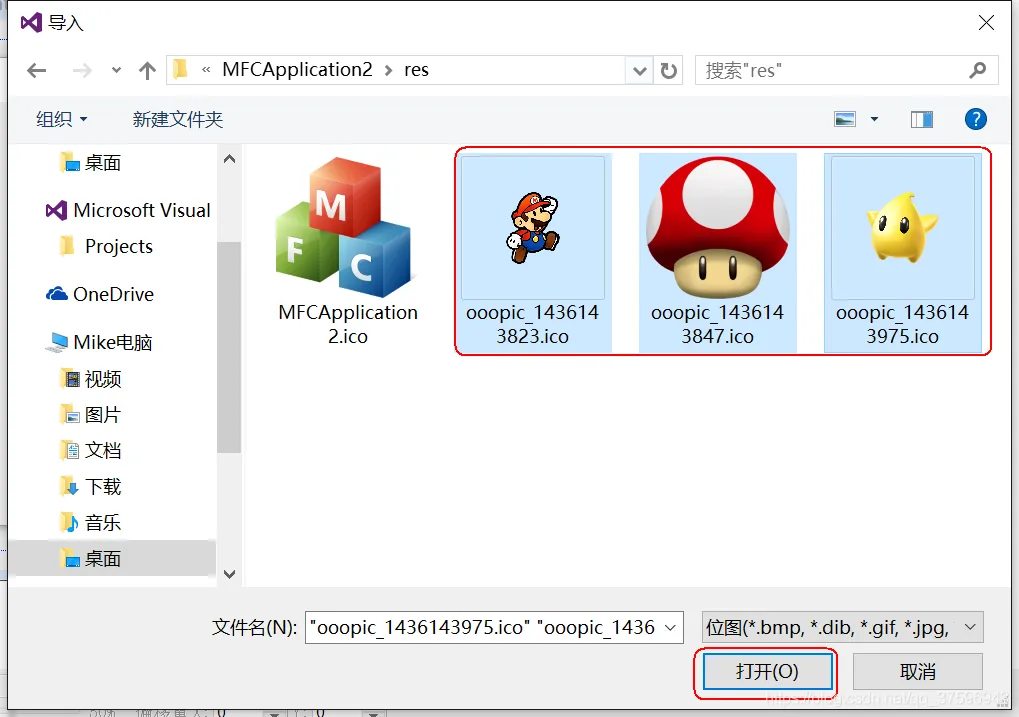The image size is (1019, 717).
Task: Click the Mike电脑 computer icon
Action: click(x=57, y=342)
